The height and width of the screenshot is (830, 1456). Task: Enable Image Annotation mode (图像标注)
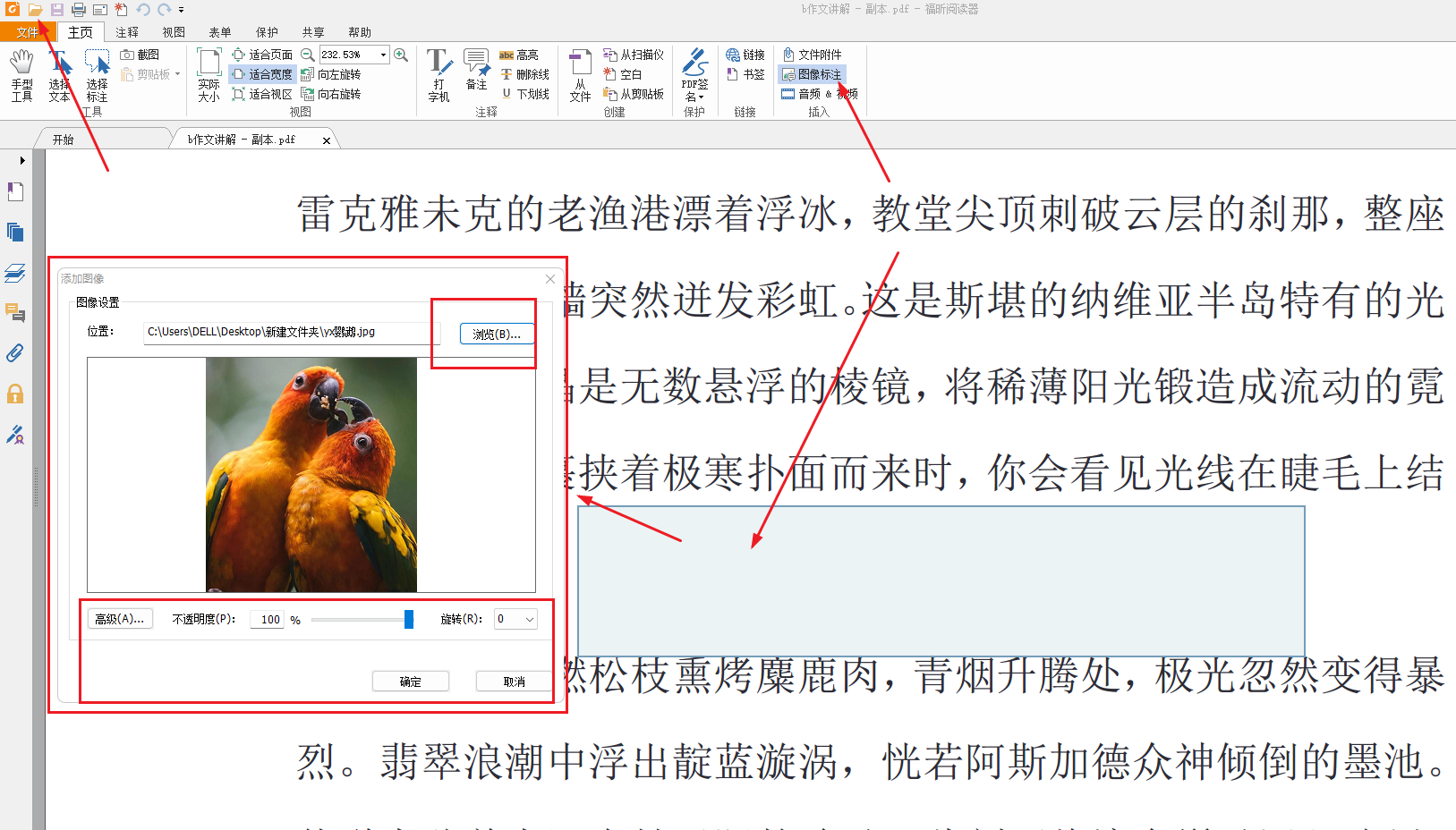click(813, 74)
